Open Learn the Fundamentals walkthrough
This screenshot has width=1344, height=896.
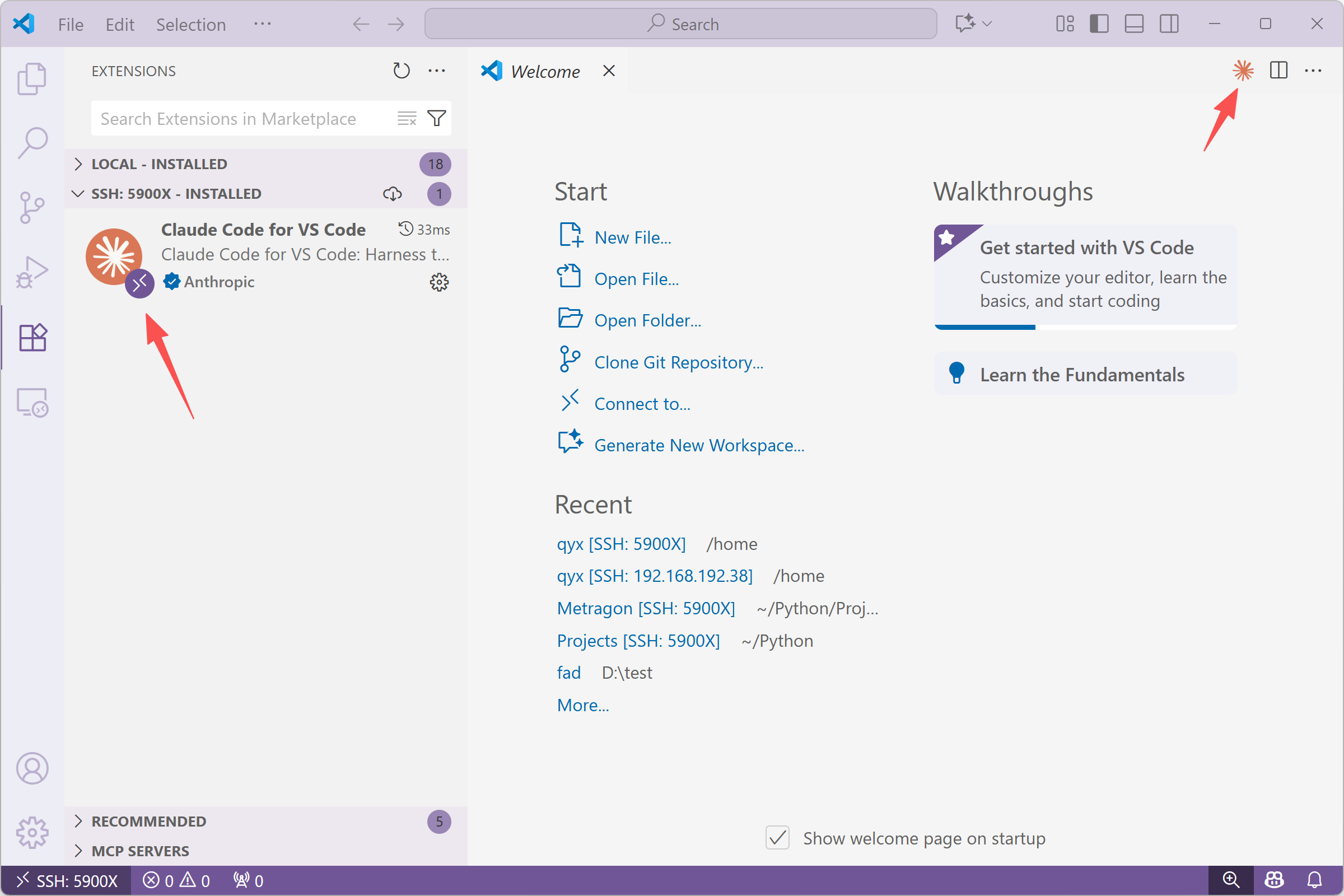click(x=1085, y=374)
